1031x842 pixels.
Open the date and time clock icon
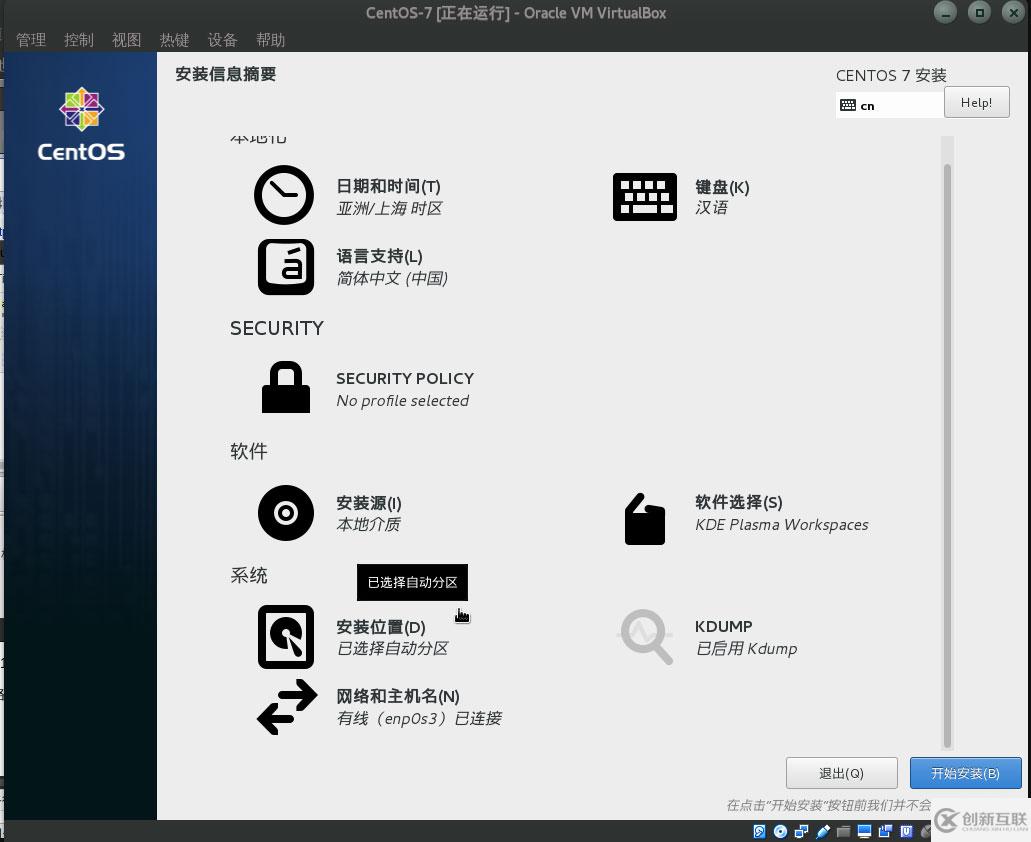[x=284, y=195]
